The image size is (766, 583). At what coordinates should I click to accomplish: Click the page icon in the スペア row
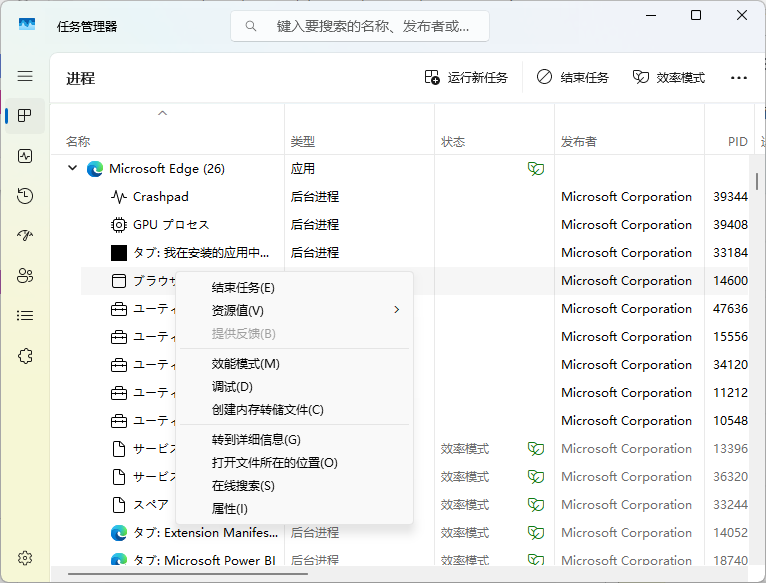click(119, 505)
